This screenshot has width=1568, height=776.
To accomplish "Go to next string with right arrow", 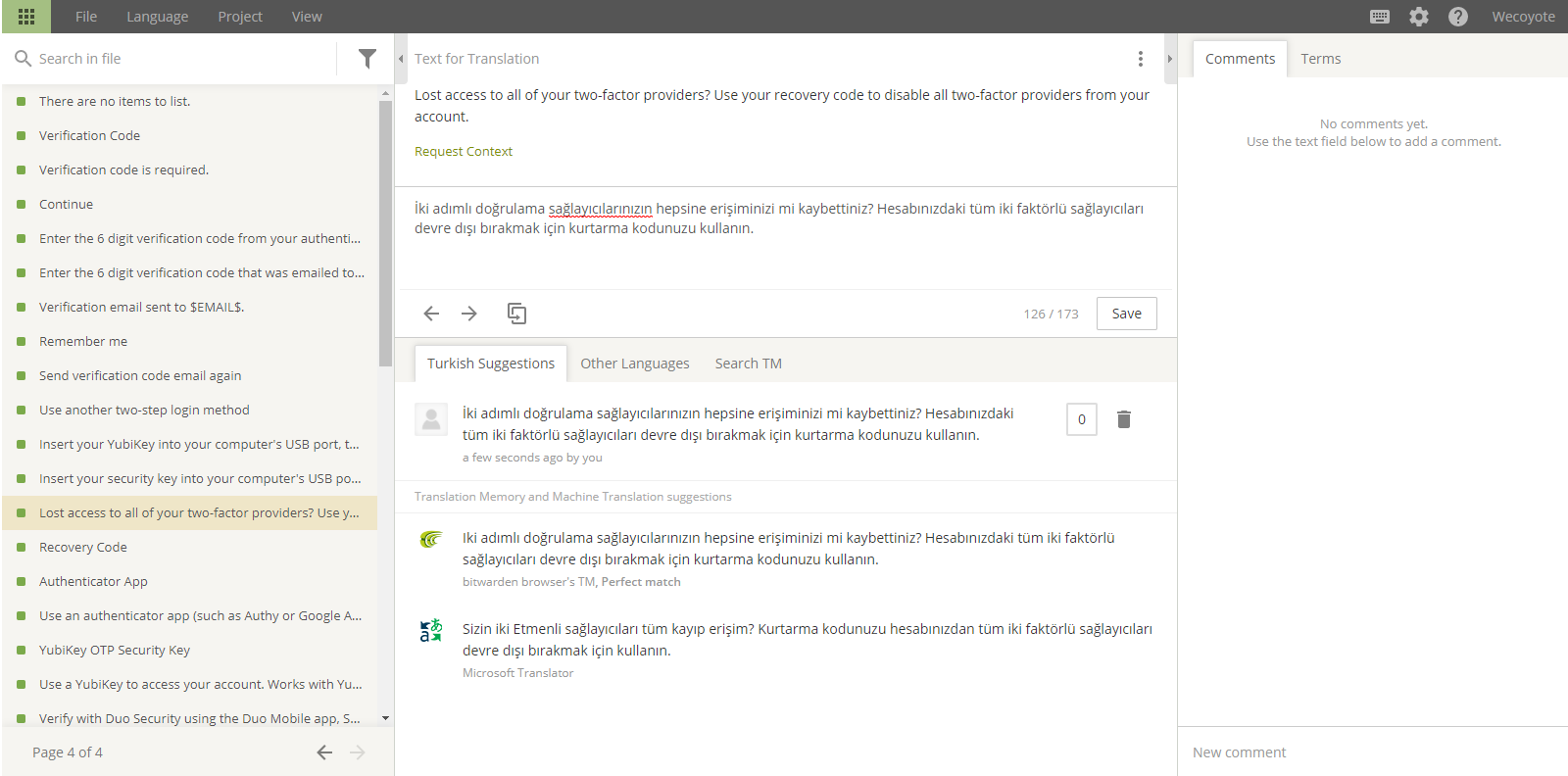I will [x=469, y=314].
